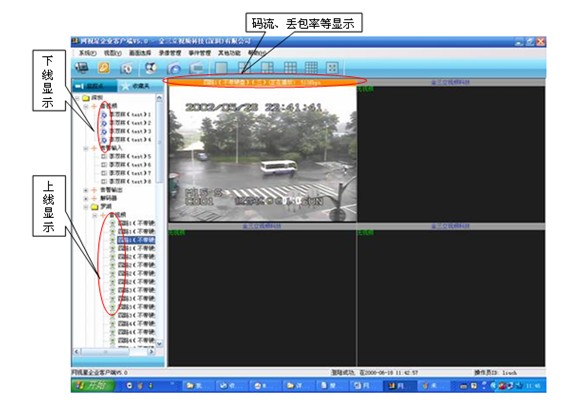The width and height of the screenshot is (582, 407).
Task: Switch to single-window view layout
Action: 221,68
